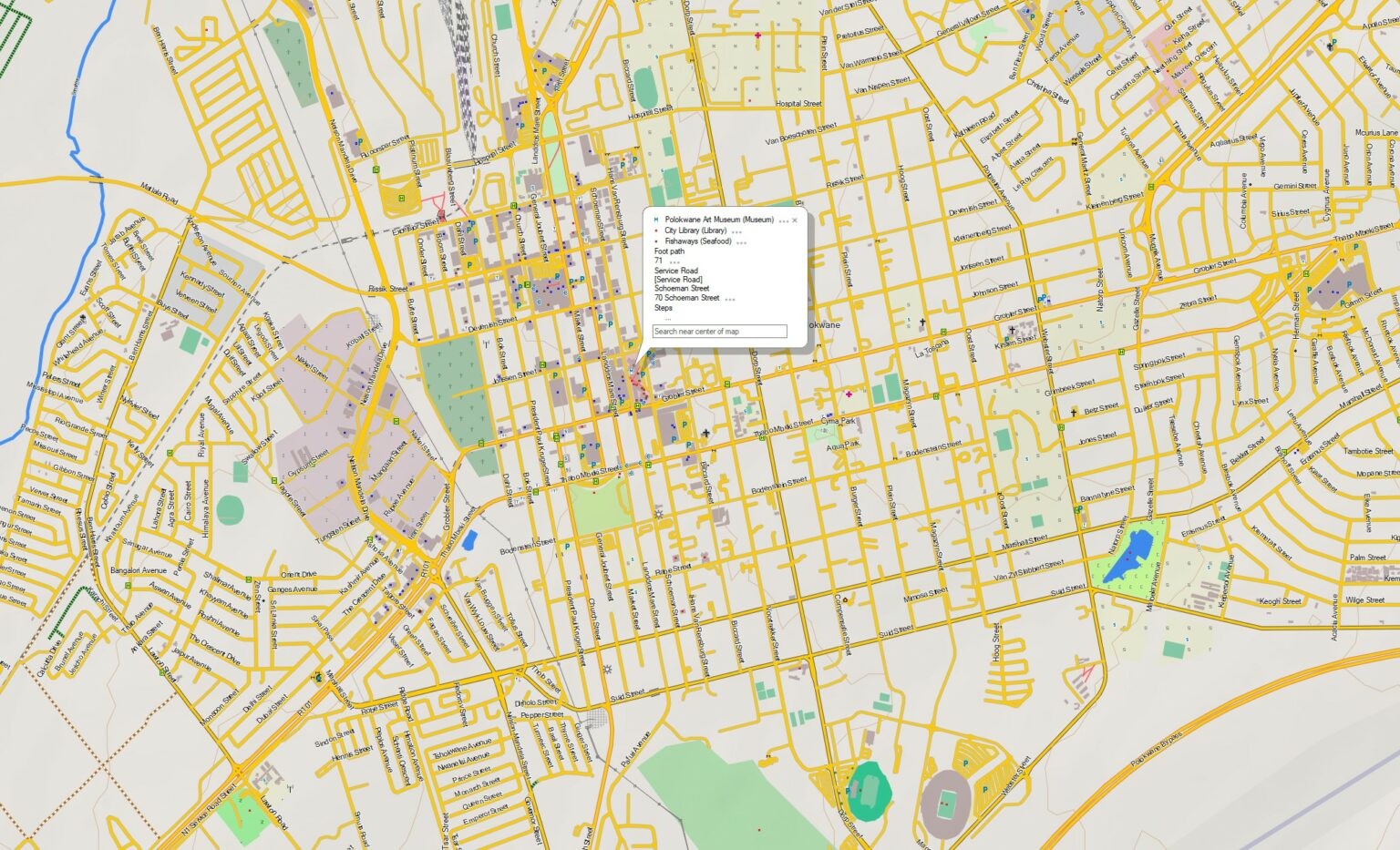This screenshot has height=850, width=1400.
Task: Click the gray stadium icon at the bottom
Action: (947, 798)
